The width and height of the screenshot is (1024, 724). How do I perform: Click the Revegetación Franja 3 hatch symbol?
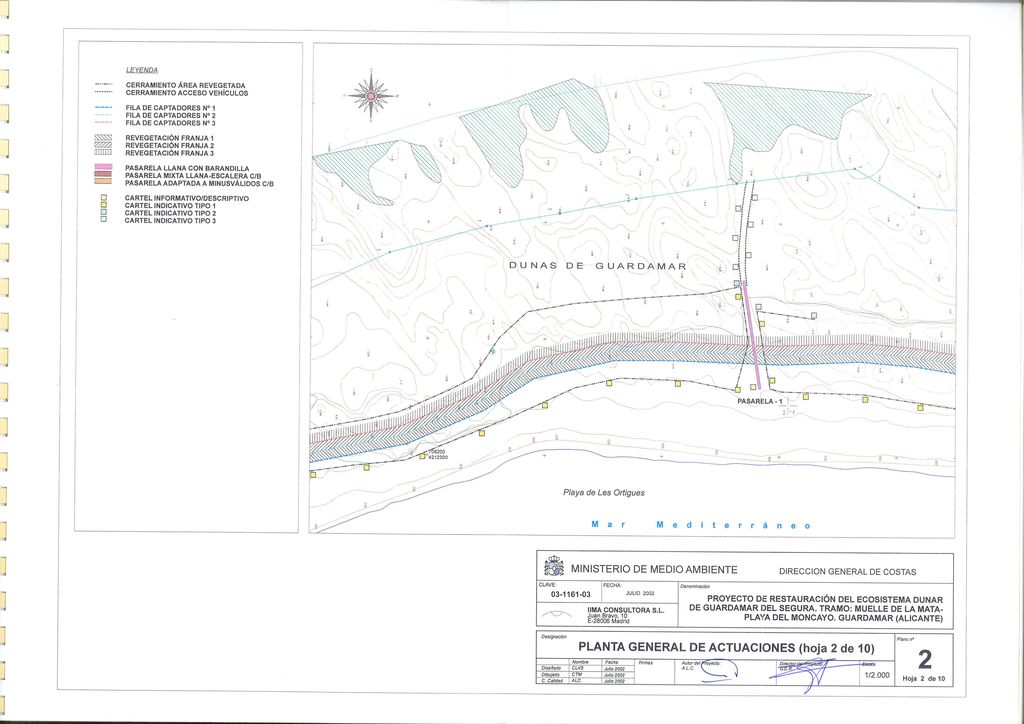pos(102,152)
